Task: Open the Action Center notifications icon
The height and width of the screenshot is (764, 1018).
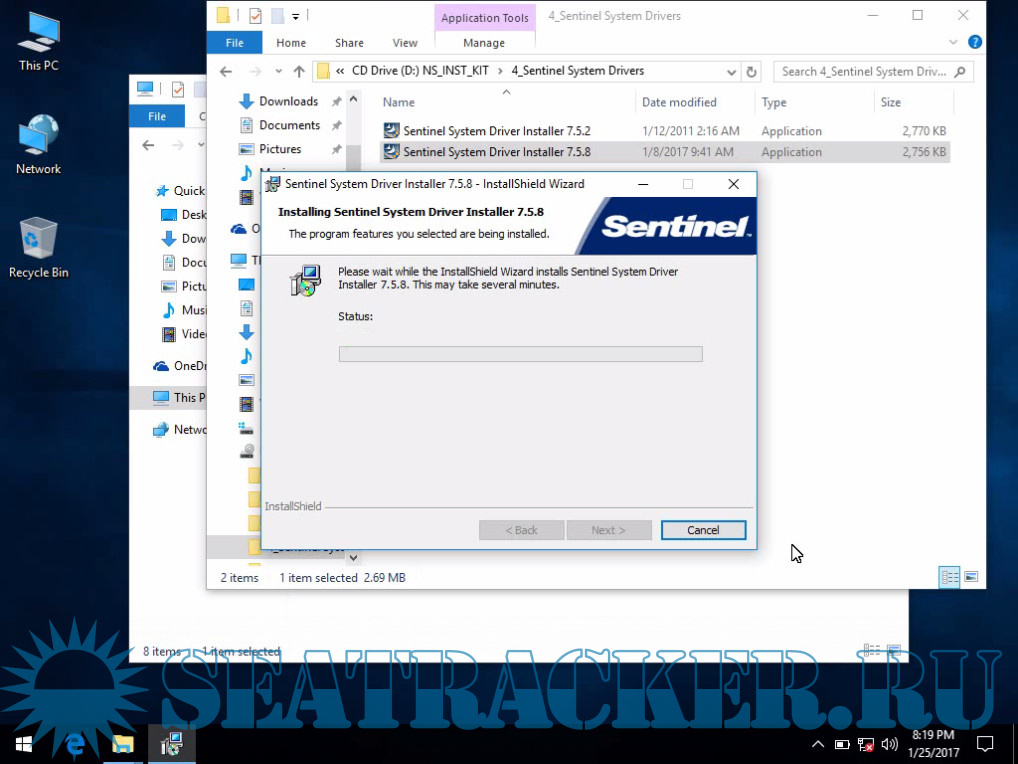Action: coord(984,744)
